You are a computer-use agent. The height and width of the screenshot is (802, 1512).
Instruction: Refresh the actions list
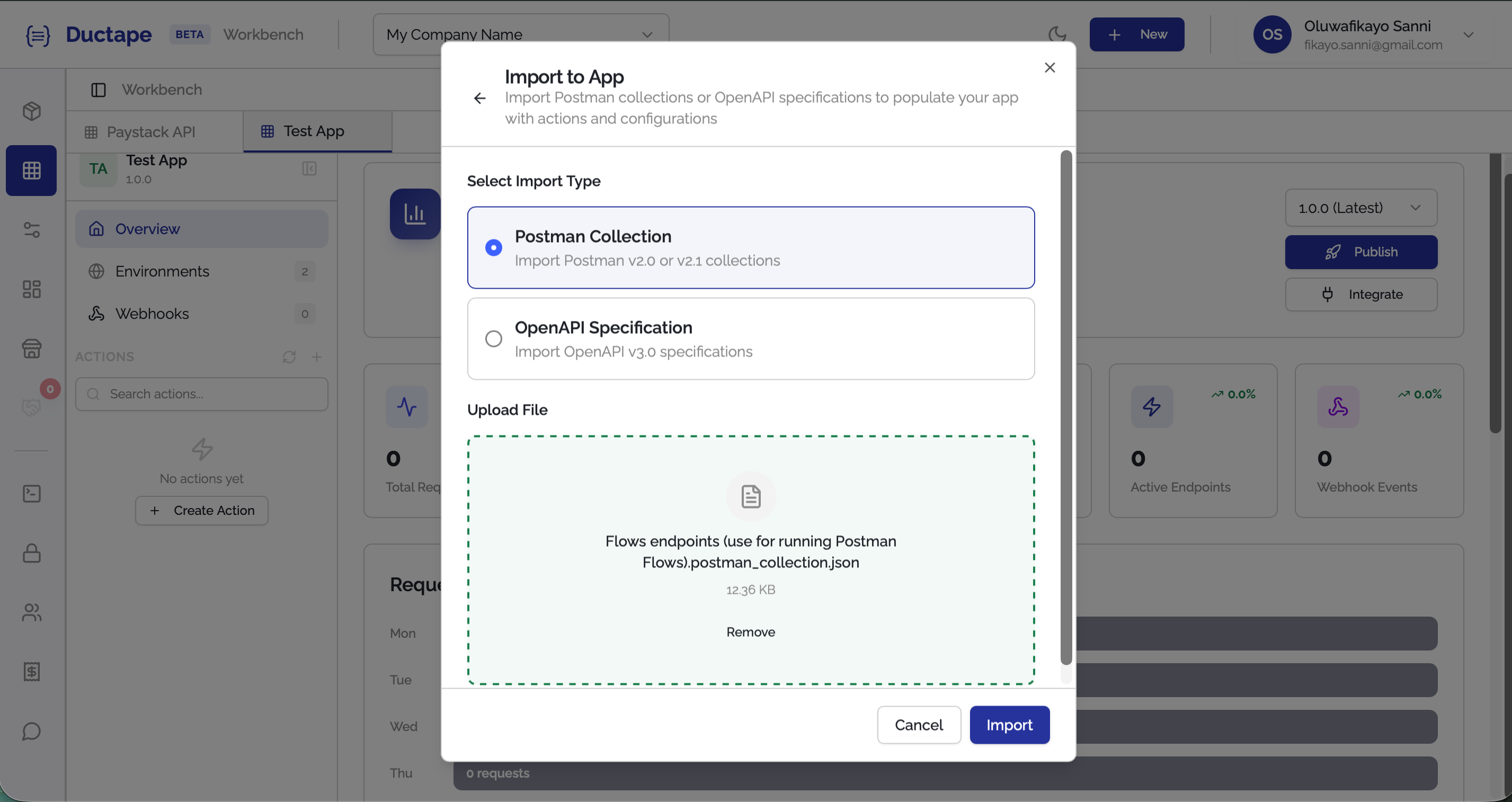[x=289, y=357]
